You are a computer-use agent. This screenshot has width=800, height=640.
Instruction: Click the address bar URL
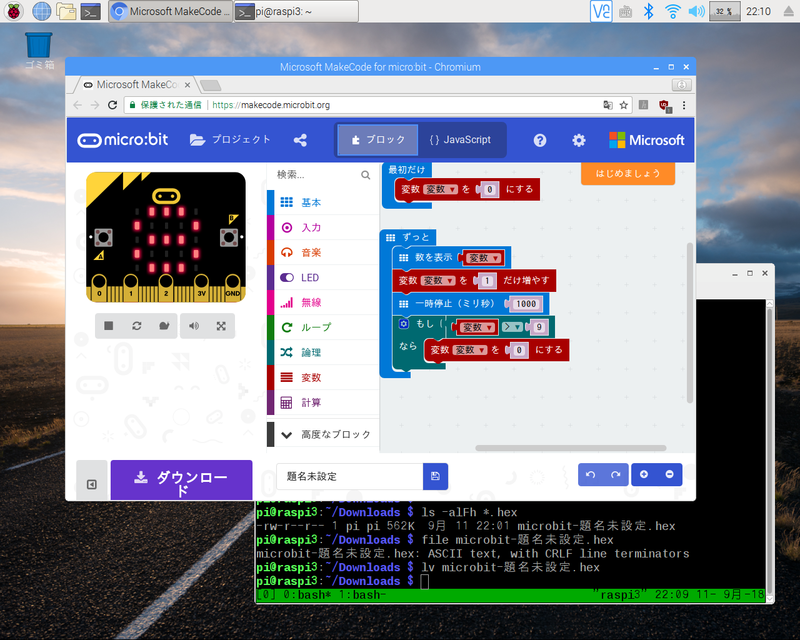(271, 105)
